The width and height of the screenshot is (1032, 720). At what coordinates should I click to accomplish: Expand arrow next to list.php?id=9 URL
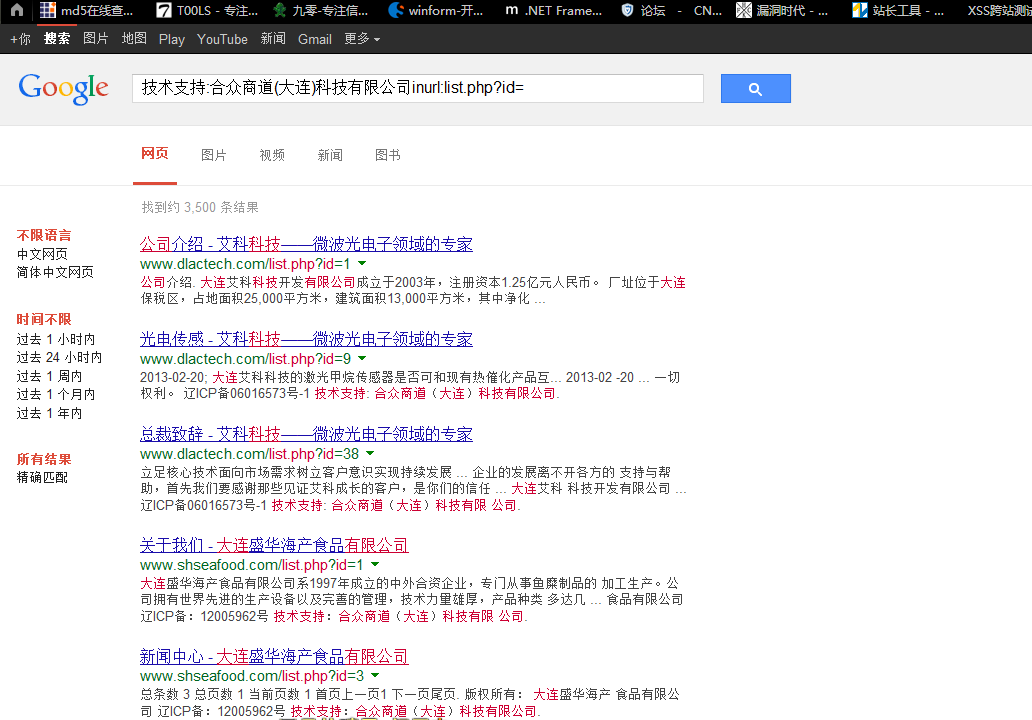pos(362,358)
